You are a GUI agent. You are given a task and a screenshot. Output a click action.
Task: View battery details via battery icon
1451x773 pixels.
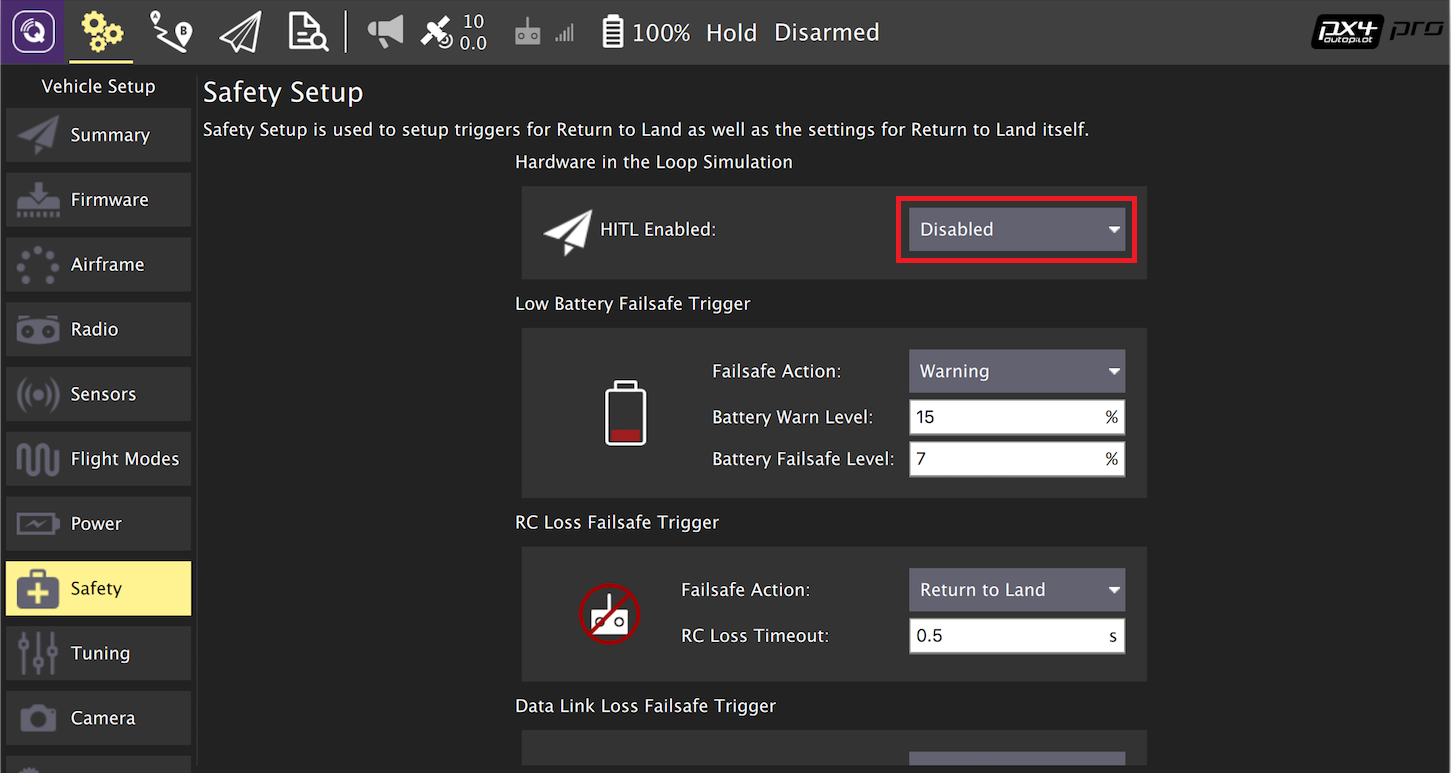tap(613, 31)
